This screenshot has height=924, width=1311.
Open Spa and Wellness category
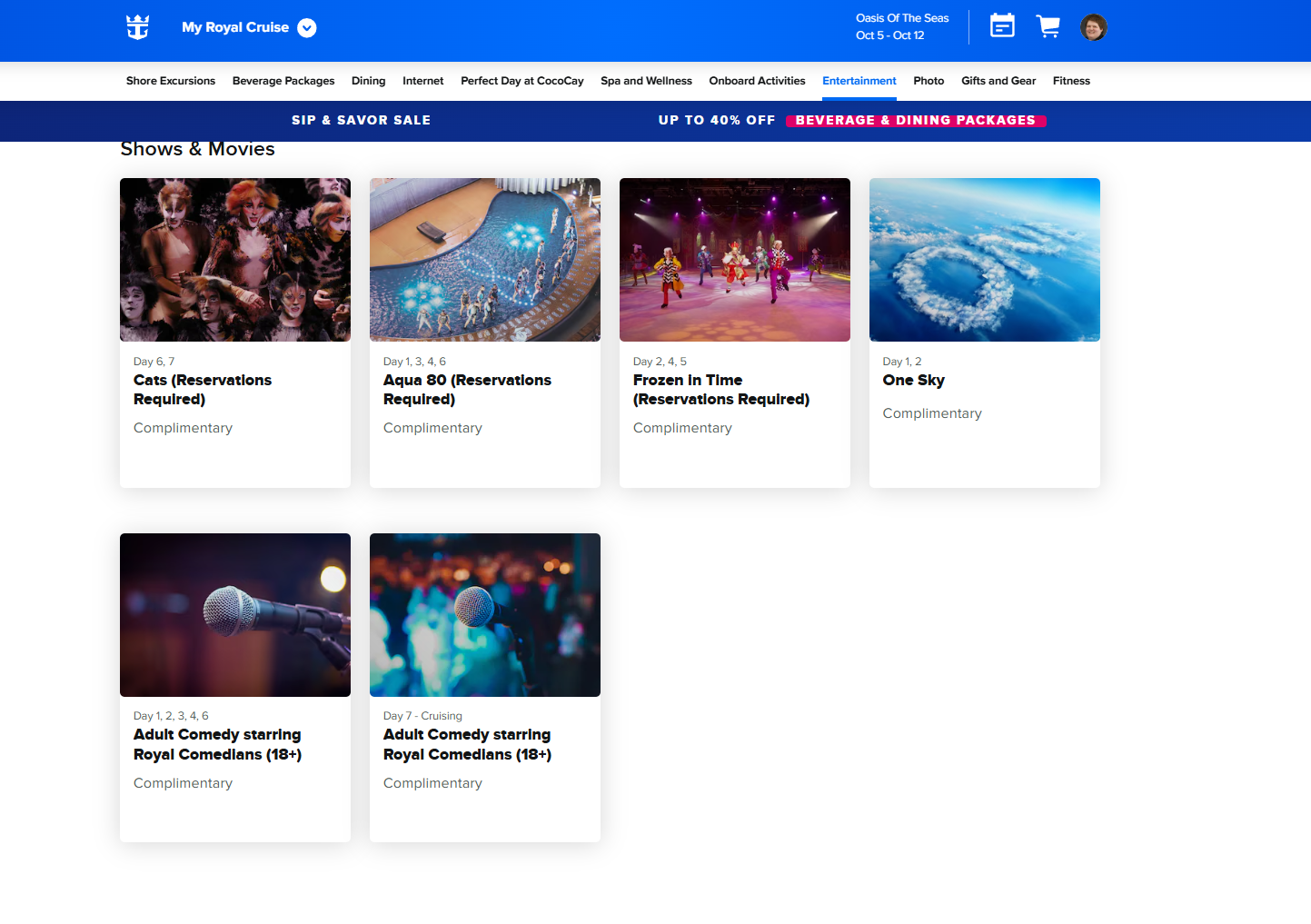click(646, 81)
